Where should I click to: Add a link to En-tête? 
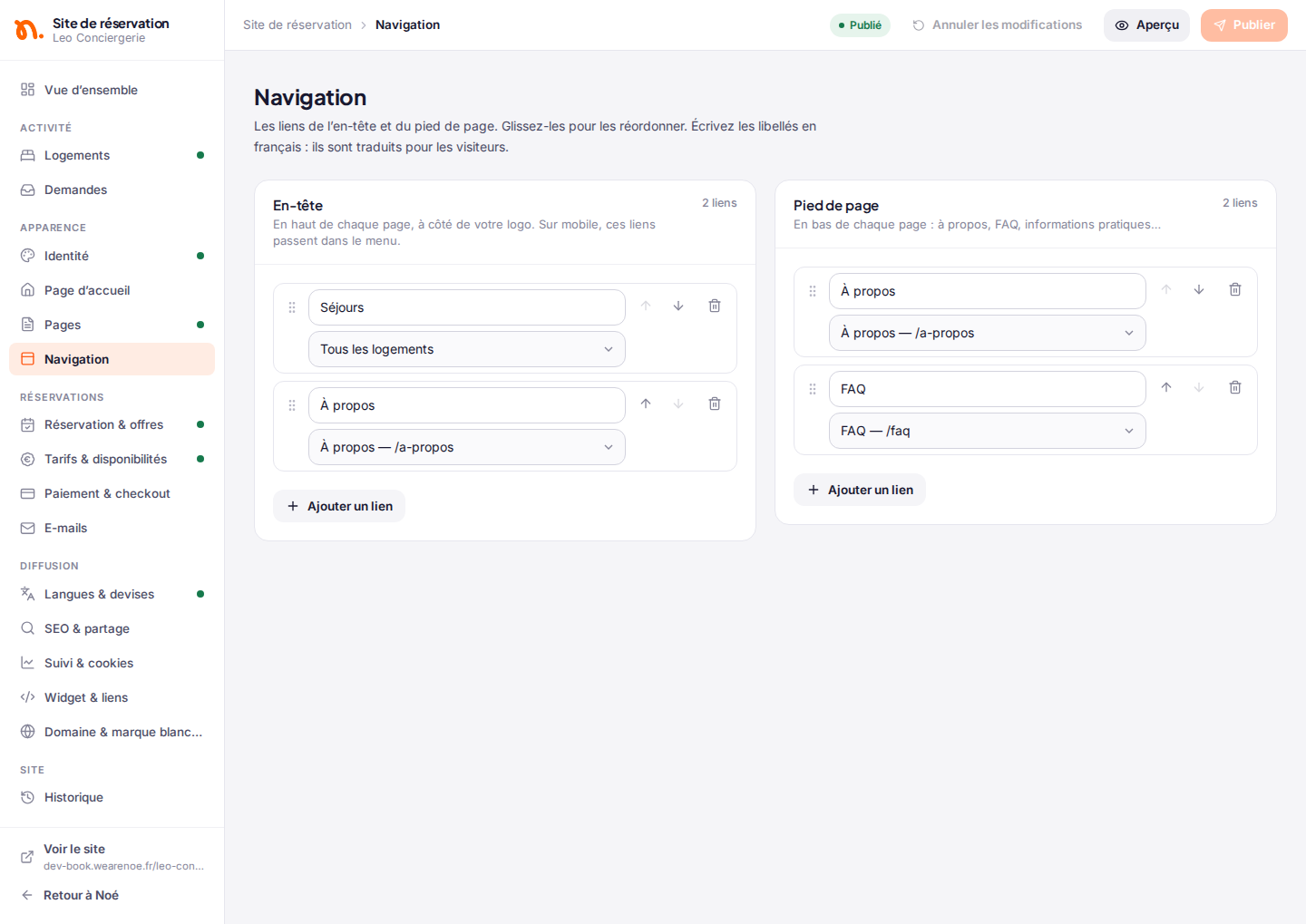click(339, 506)
